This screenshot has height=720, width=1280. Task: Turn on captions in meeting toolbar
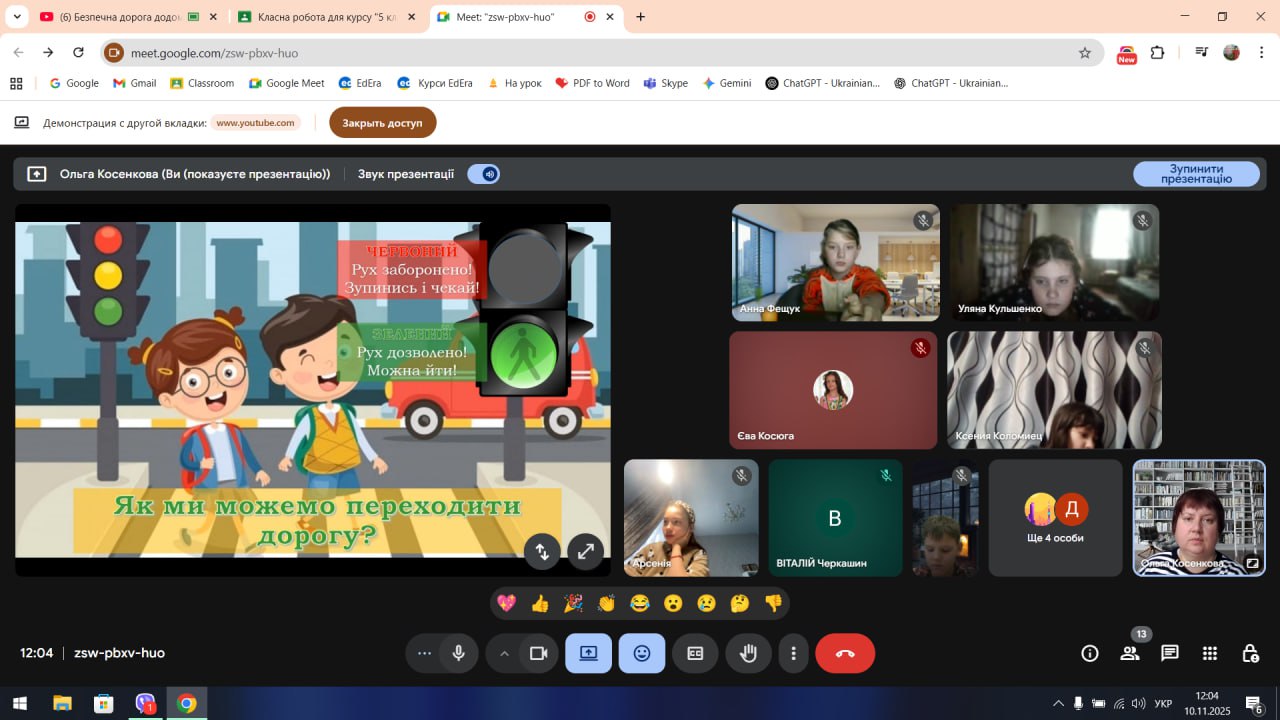(x=695, y=654)
